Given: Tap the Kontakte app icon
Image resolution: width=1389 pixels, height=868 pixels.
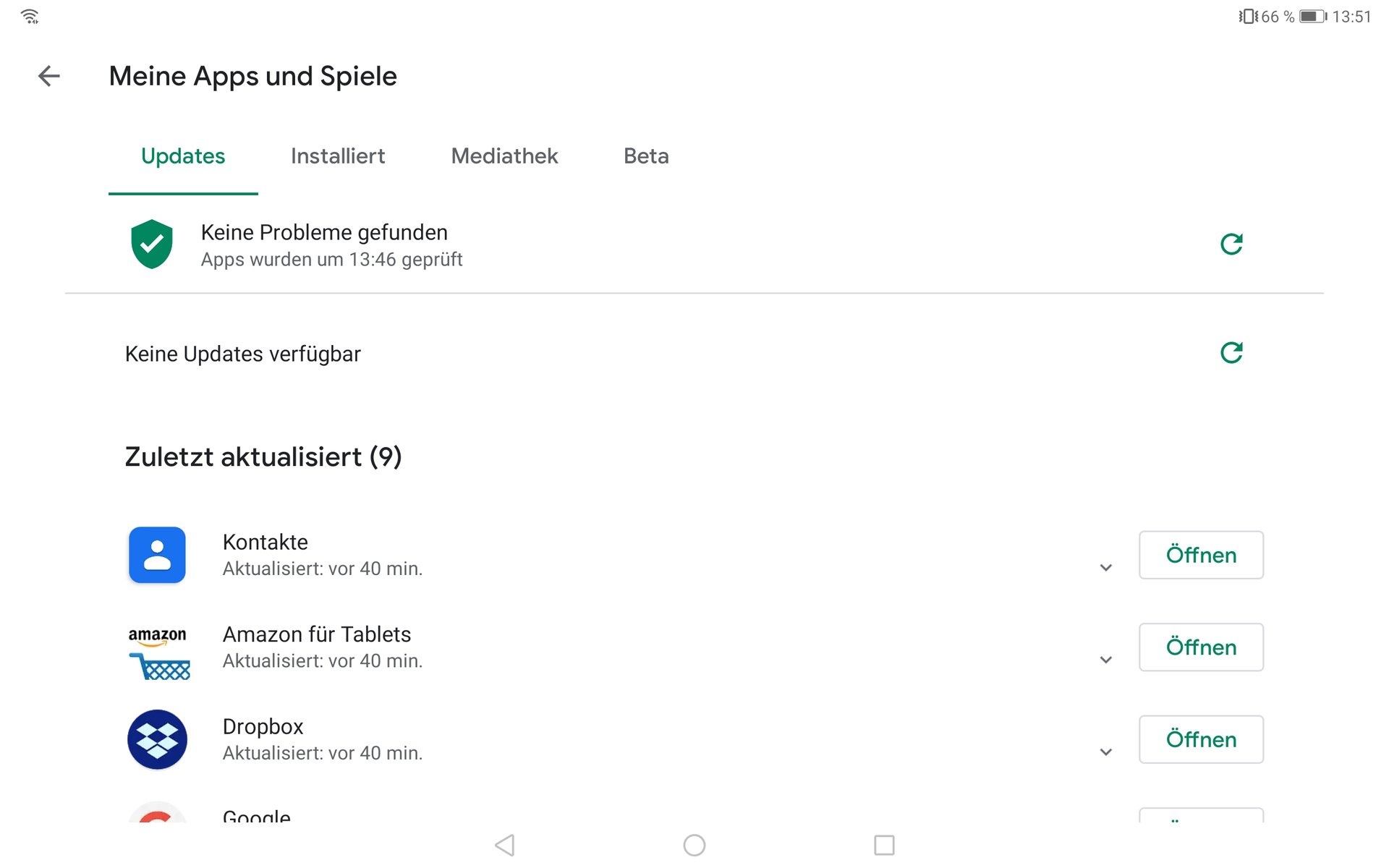Looking at the screenshot, I should pyautogui.click(x=157, y=555).
